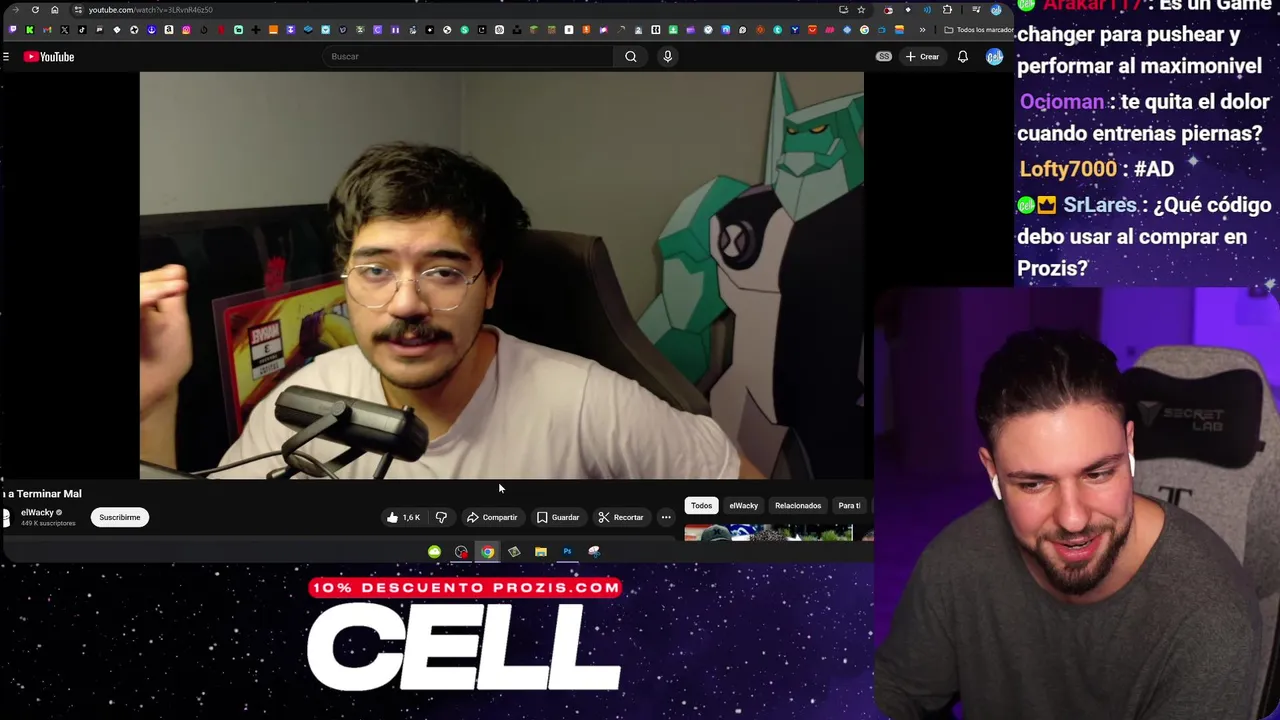The width and height of the screenshot is (1280, 720).
Task: Click the search magnifier button
Action: [631, 57]
